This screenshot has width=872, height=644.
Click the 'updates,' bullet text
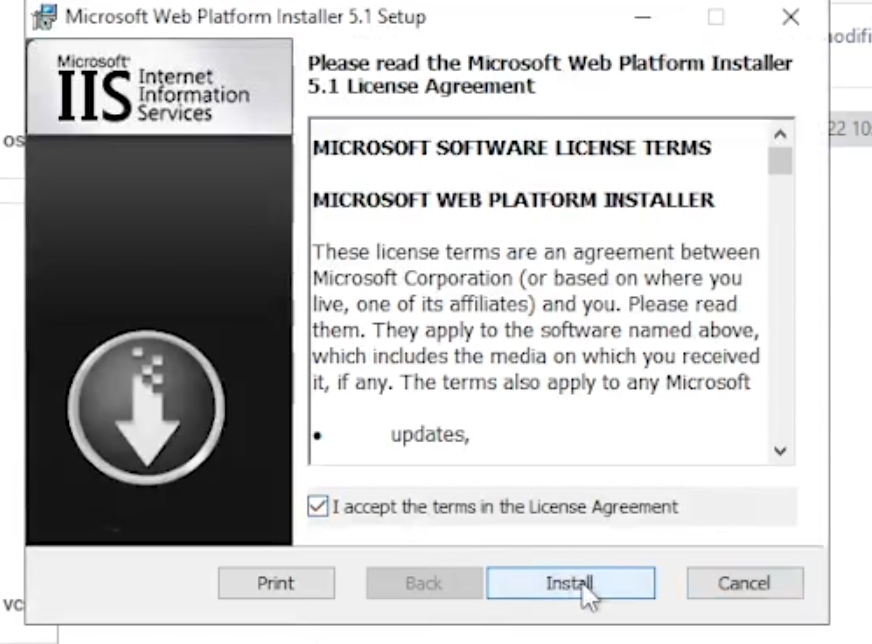(x=430, y=434)
